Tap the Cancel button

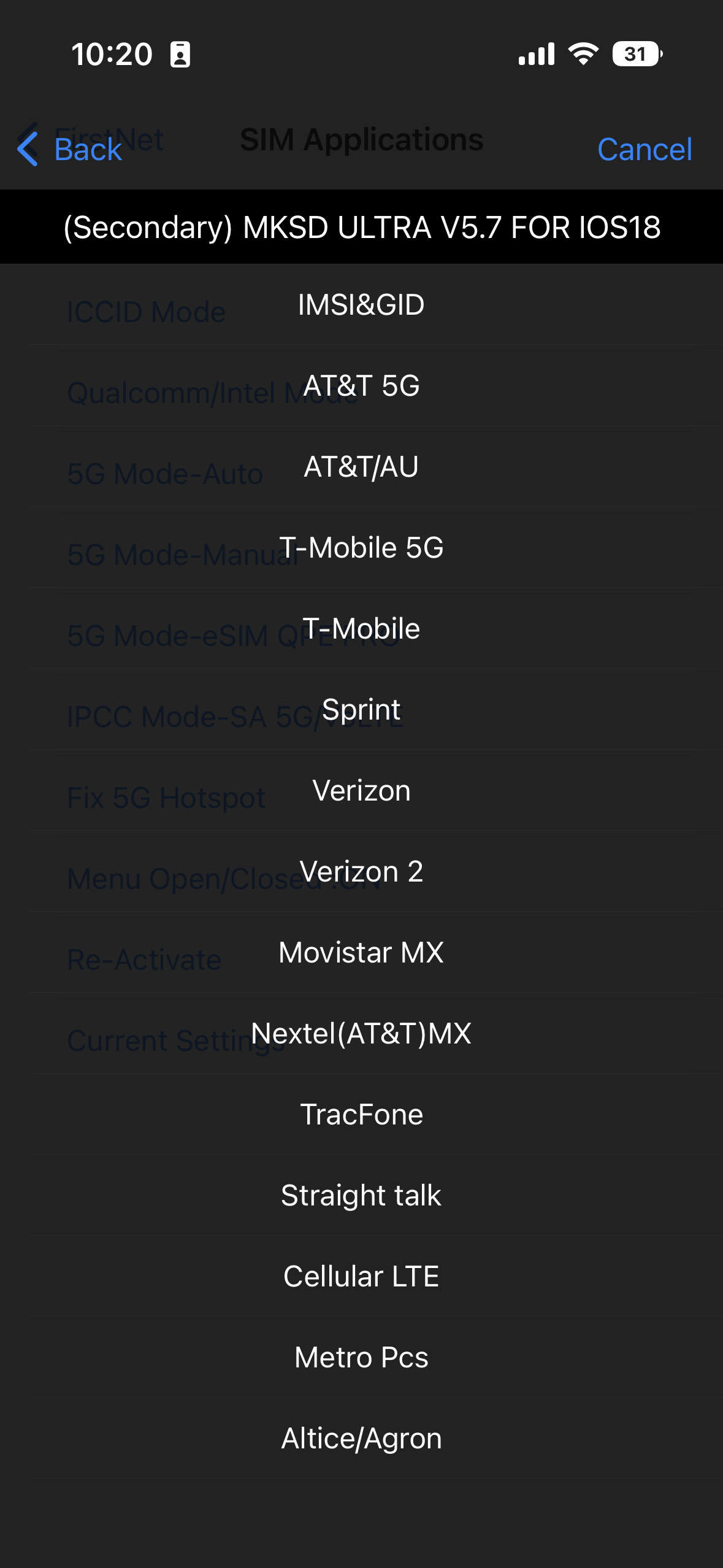pos(644,149)
